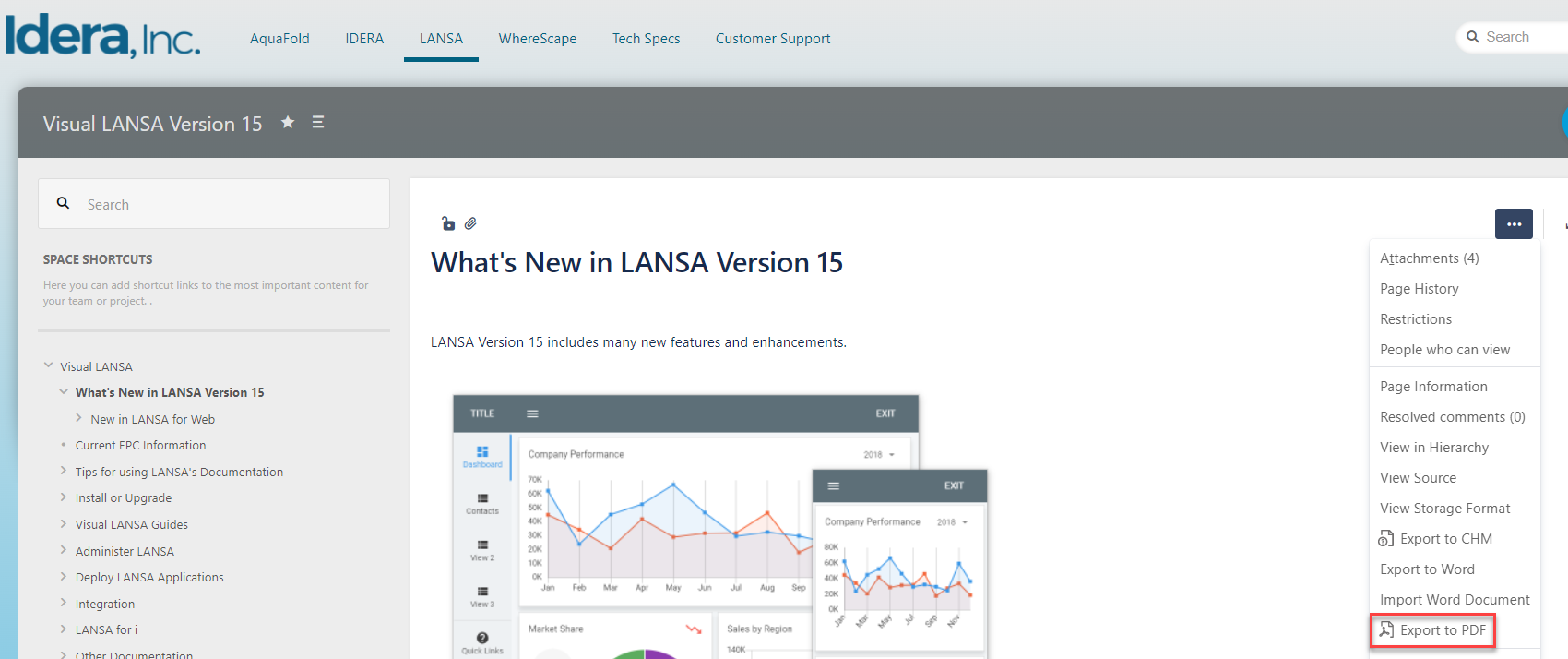1568x659 pixels.
Task: Expand New in LANSA for Web node
Action: coord(79,418)
